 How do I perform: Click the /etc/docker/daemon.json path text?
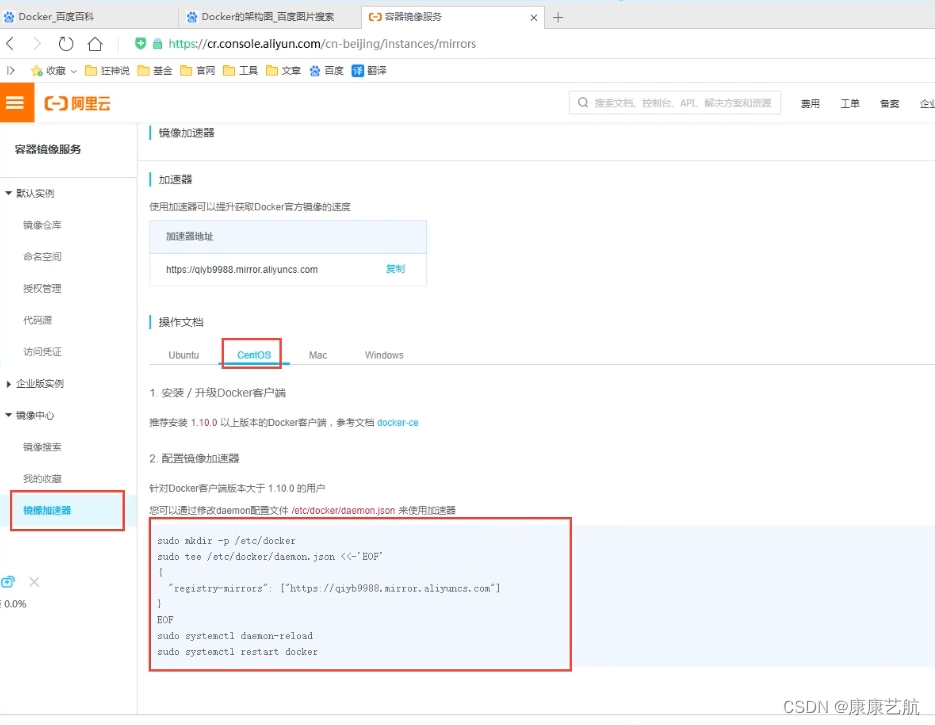pyautogui.click(x=343, y=510)
